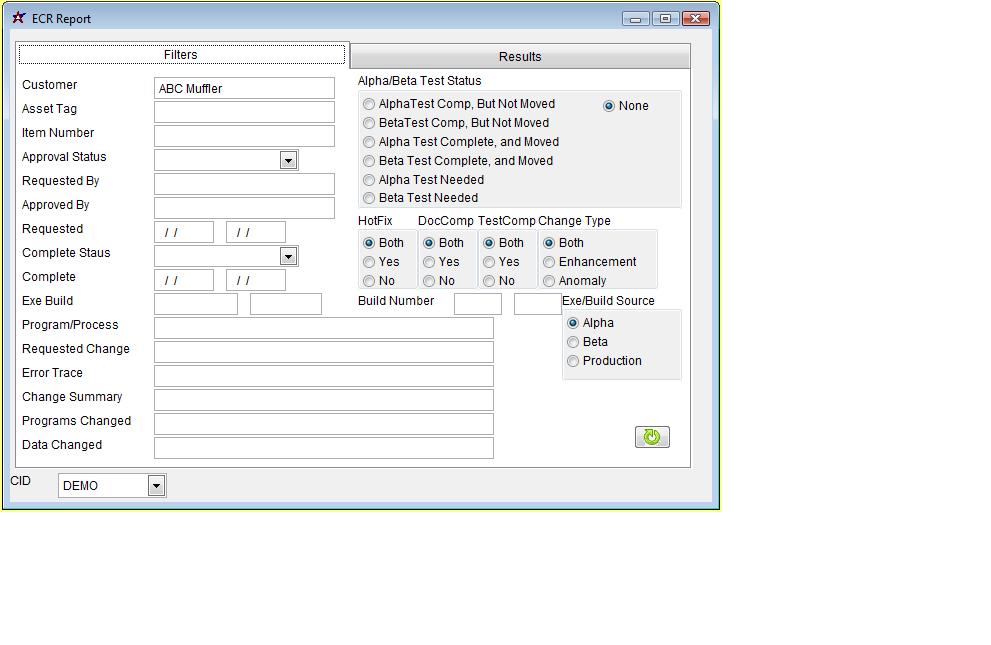Click the green refresh icon button
The width and height of the screenshot is (991, 645).
(652, 437)
